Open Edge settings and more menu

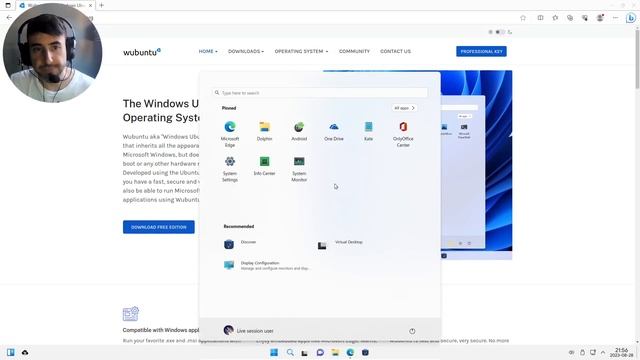click(615, 18)
